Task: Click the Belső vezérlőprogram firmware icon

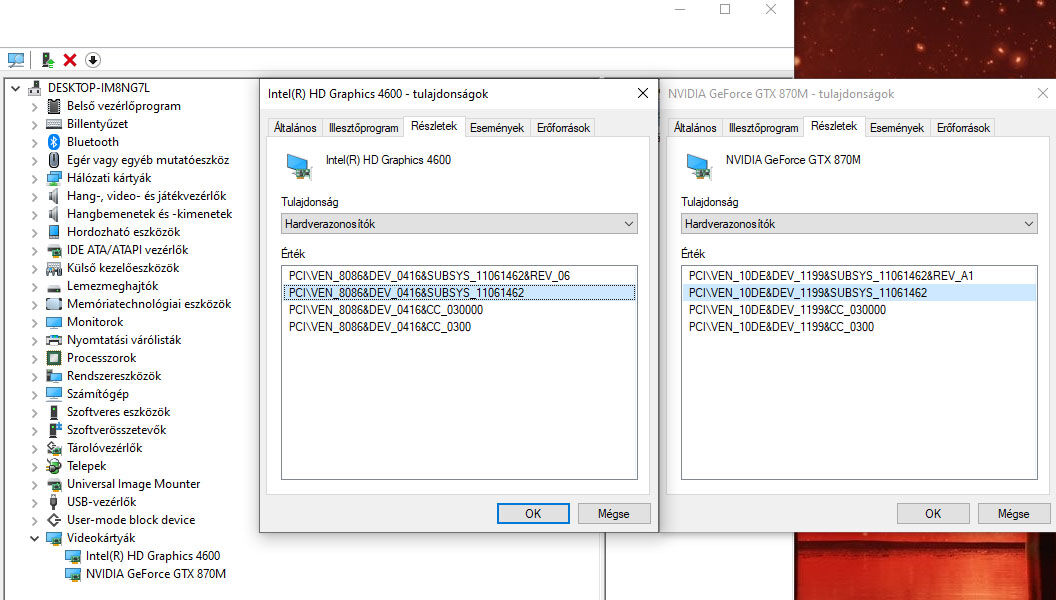Action: (54, 106)
